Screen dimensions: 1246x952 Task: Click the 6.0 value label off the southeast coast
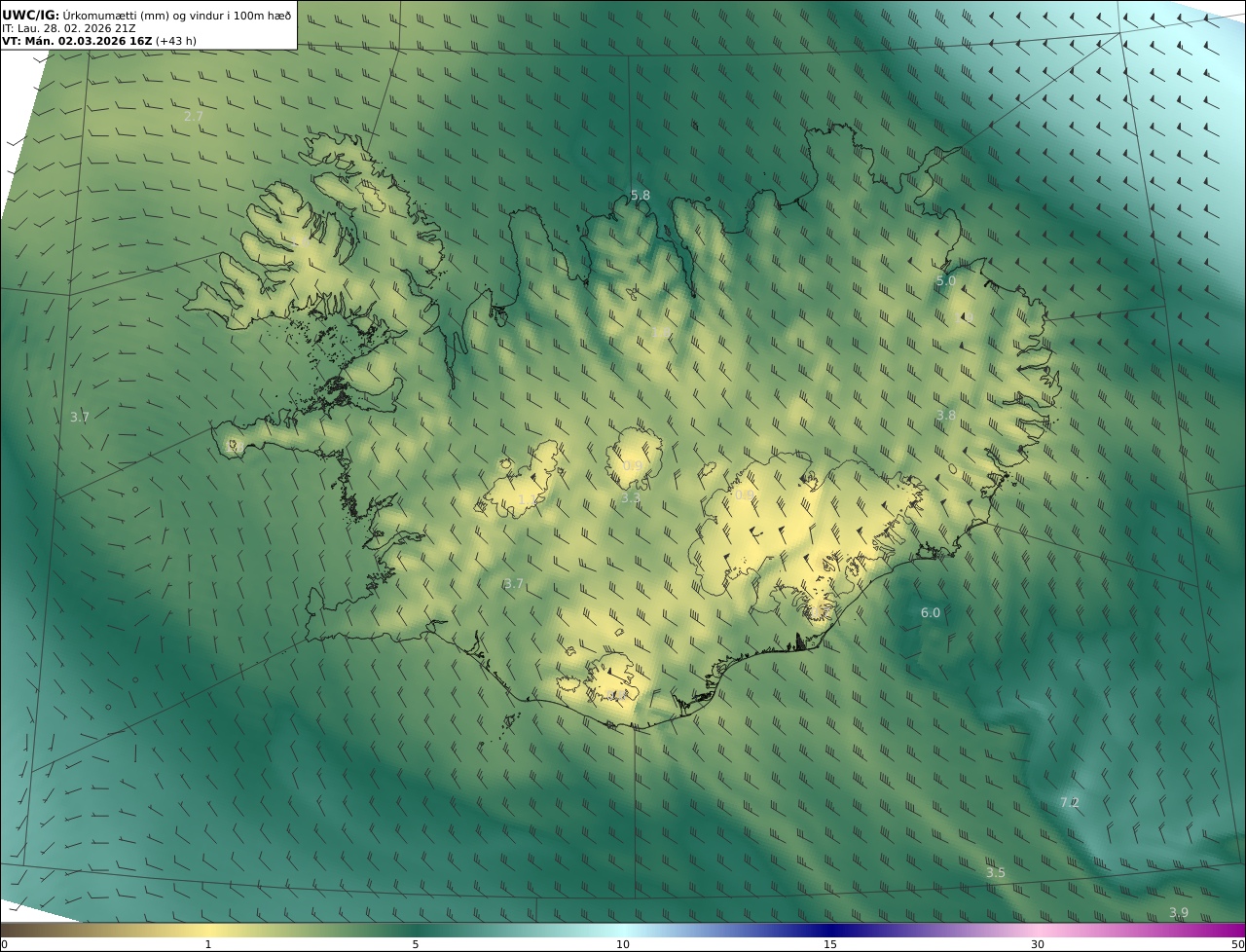pos(931,613)
